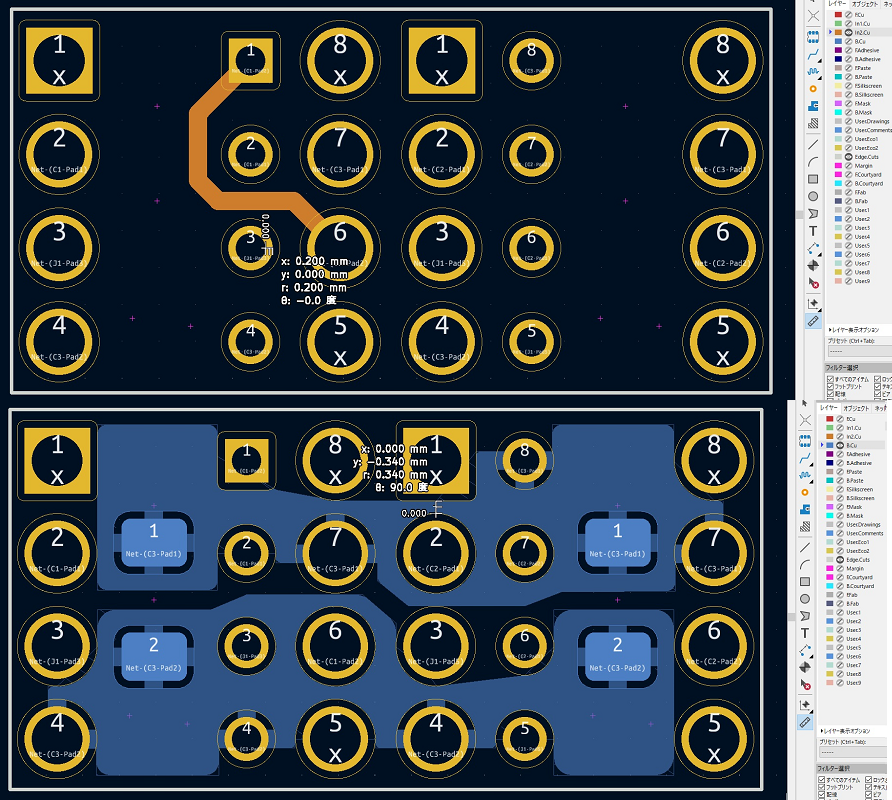This screenshot has height=800, width=892.
Task: Select In1.Cu layer name in upper window
Action: 862,24
